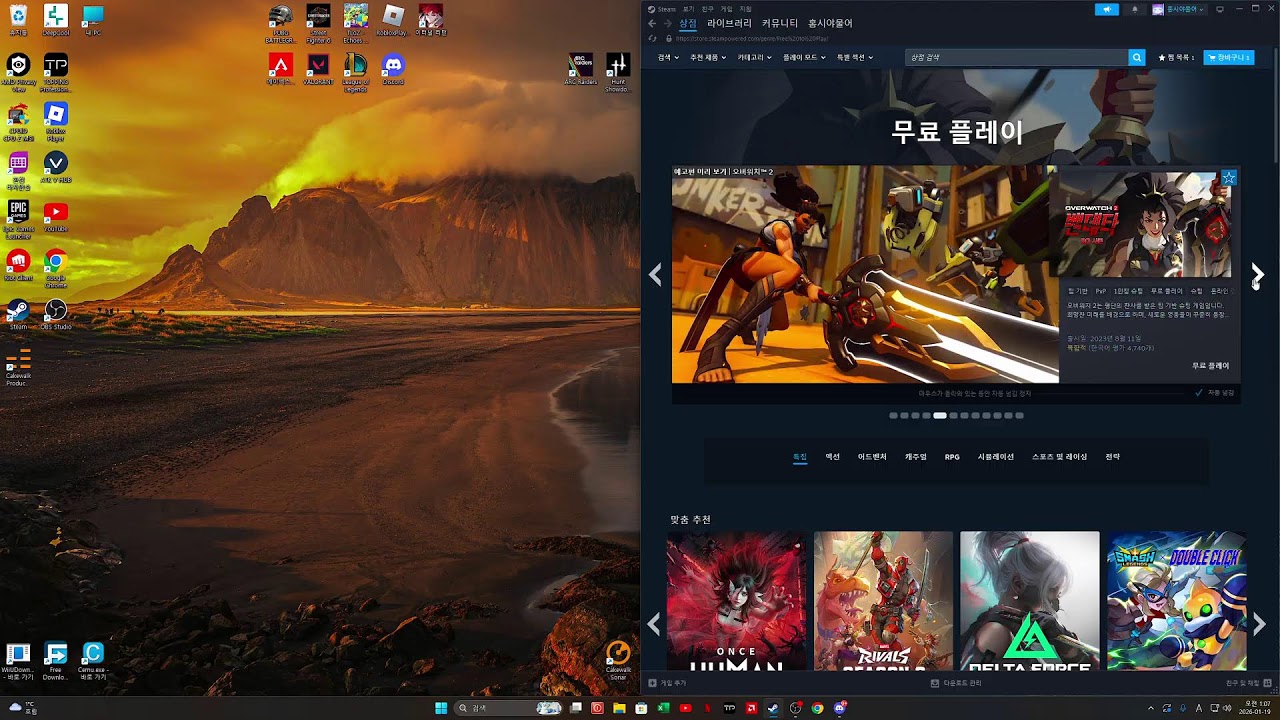This screenshot has height=720, width=1280.
Task: Open the Roblox Player desktop shortcut
Action: point(56,121)
